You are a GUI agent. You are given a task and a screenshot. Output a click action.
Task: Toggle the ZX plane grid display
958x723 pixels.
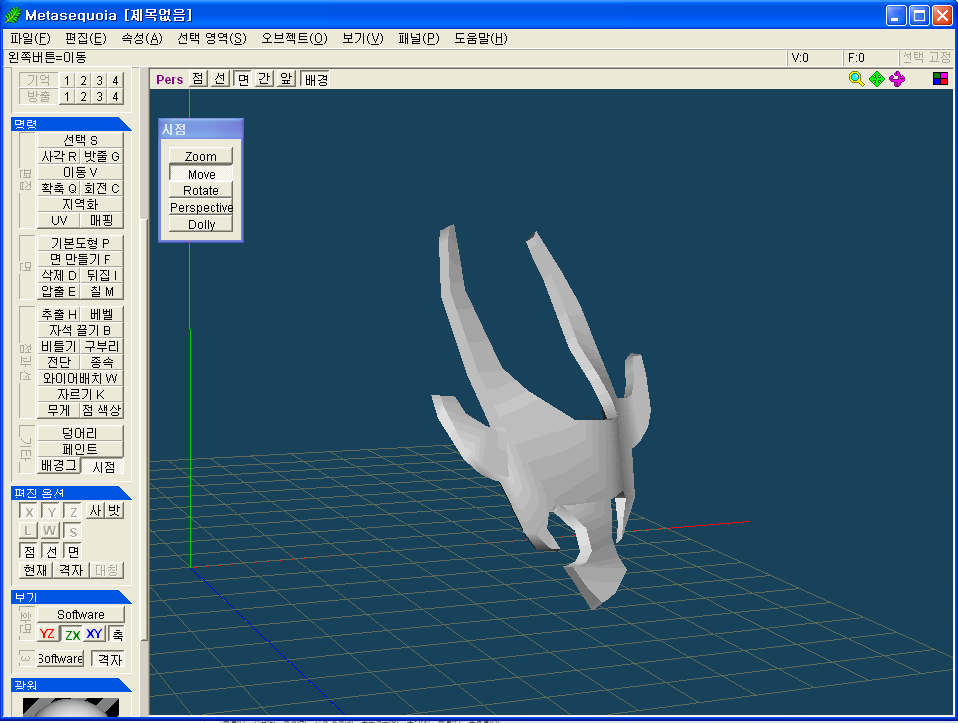point(72,634)
